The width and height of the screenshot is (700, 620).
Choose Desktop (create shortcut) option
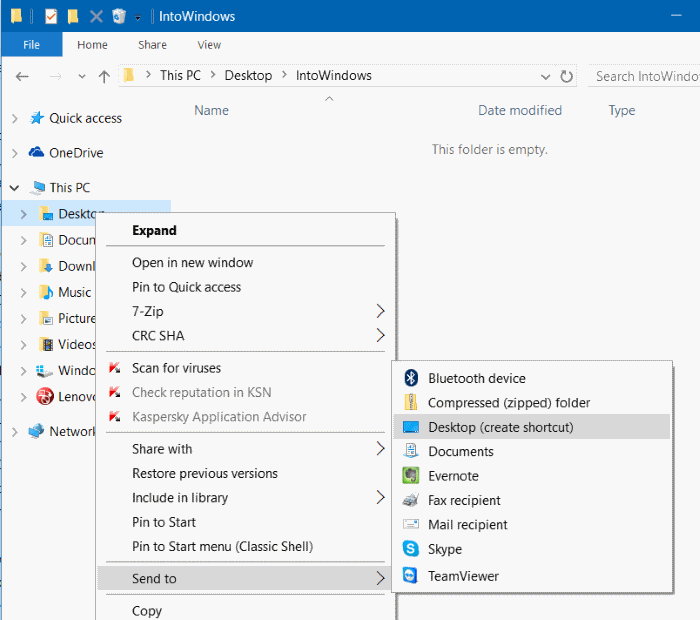[500, 427]
